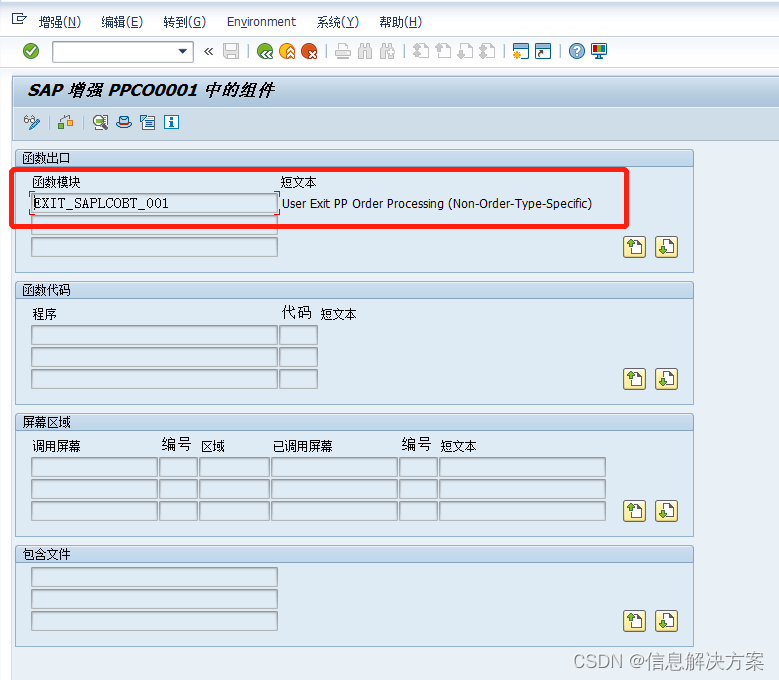The height and width of the screenshot is (680, 779).
Task: Jump to First Page toolbar icon
Action: 421,51
